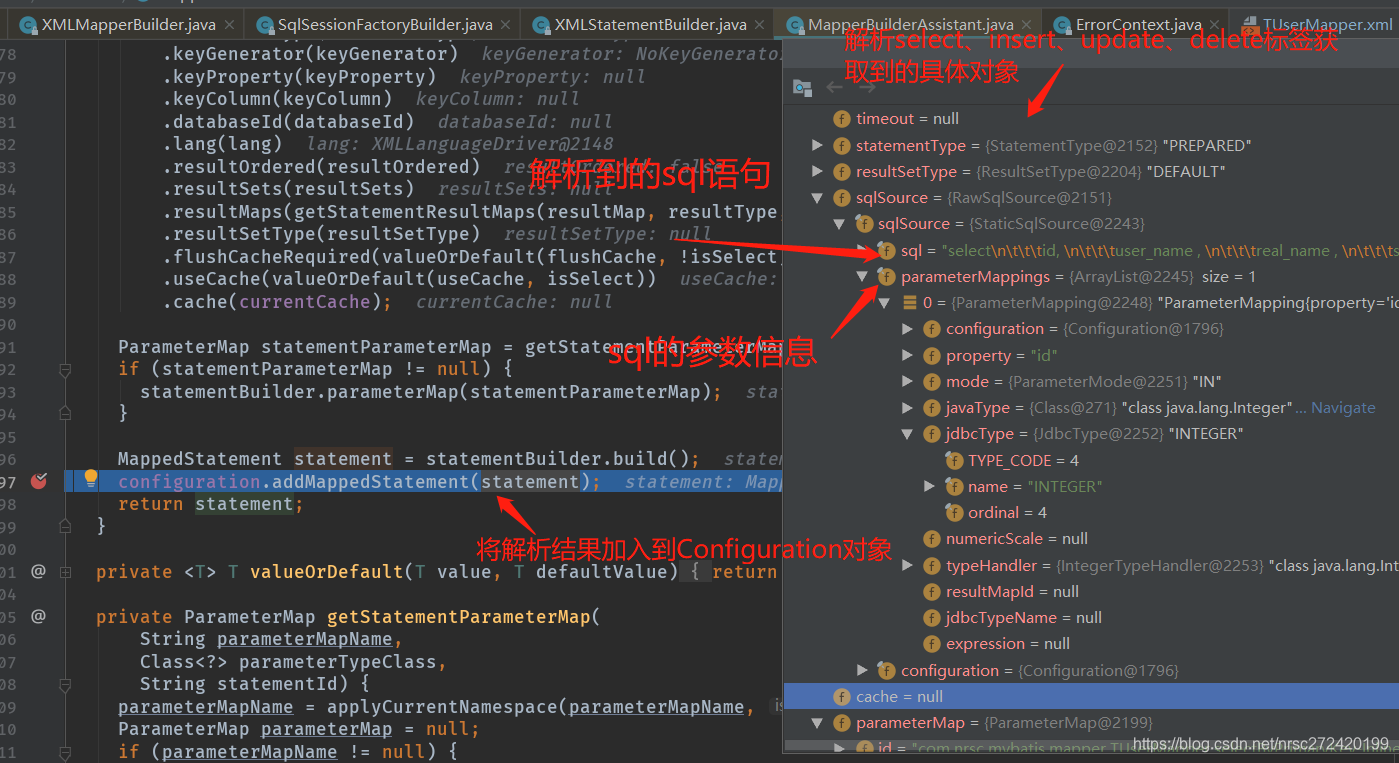Switch to XMLMapperBuilder.java tab
Image resolution: width=1399 pixels, height=763 pixels.
click(x=125, y=24)
